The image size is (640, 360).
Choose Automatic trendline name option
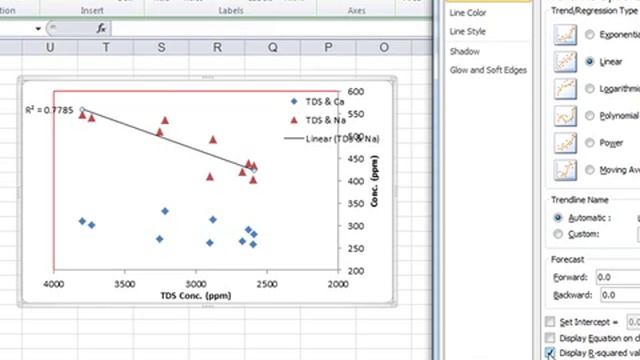[x=558, y=218]
